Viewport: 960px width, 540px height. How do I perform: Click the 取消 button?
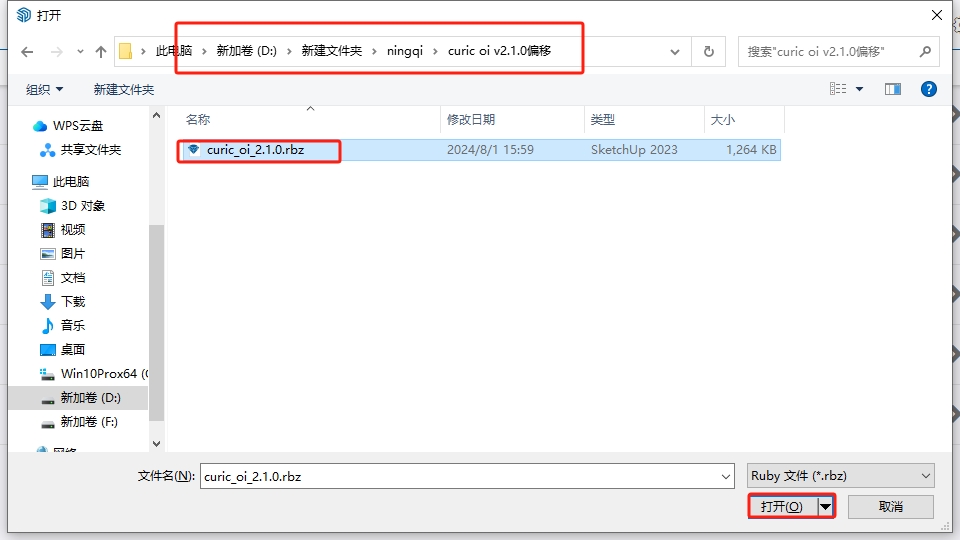891,506
